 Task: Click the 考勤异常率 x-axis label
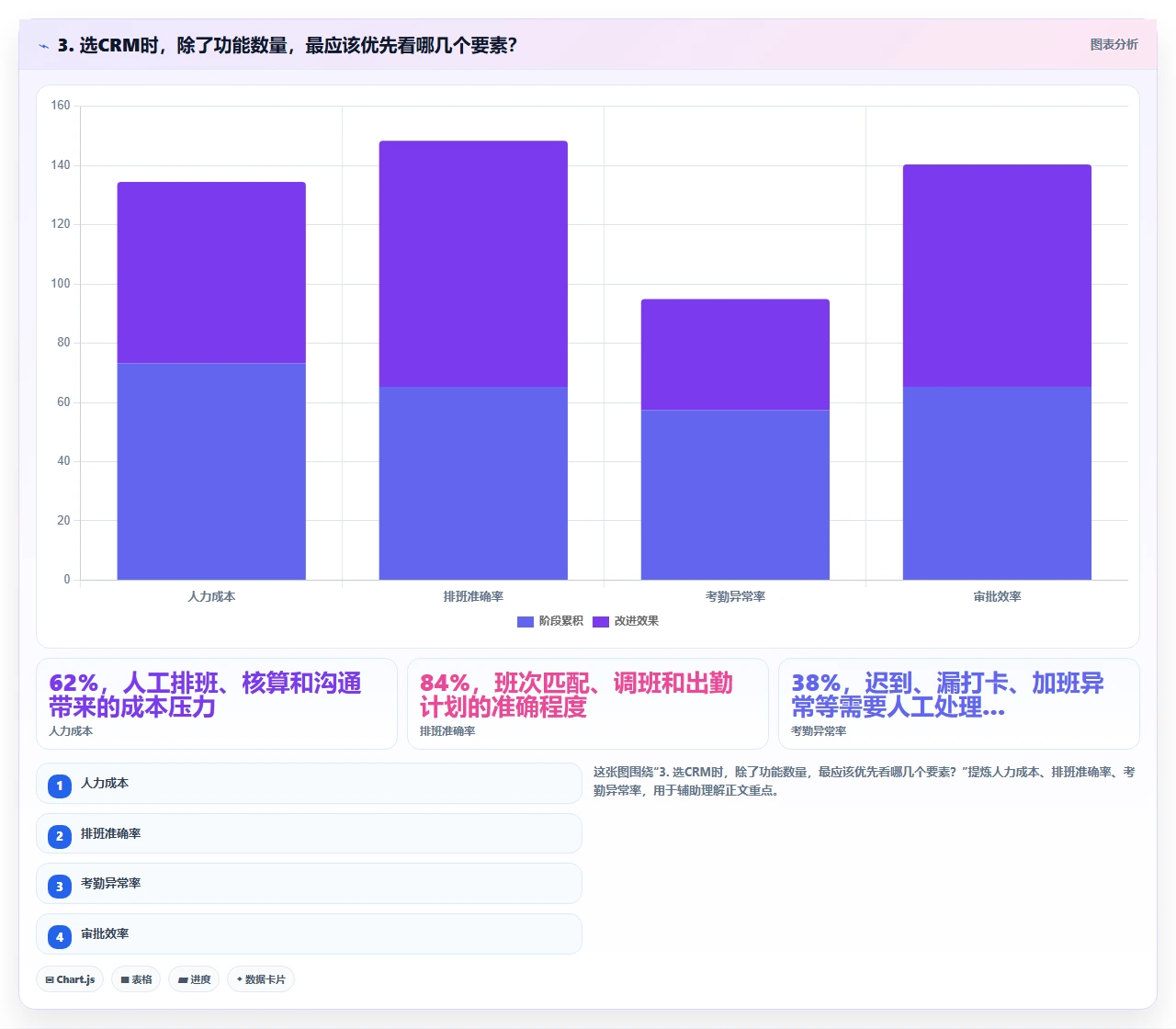click(x=735, y=596)
